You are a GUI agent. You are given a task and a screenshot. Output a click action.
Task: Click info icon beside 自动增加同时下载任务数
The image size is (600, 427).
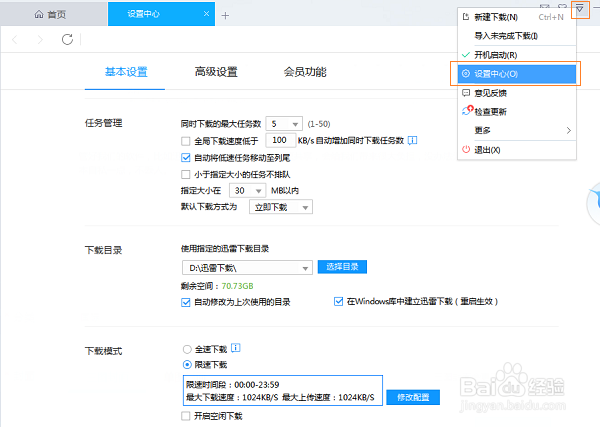[412, 140]
